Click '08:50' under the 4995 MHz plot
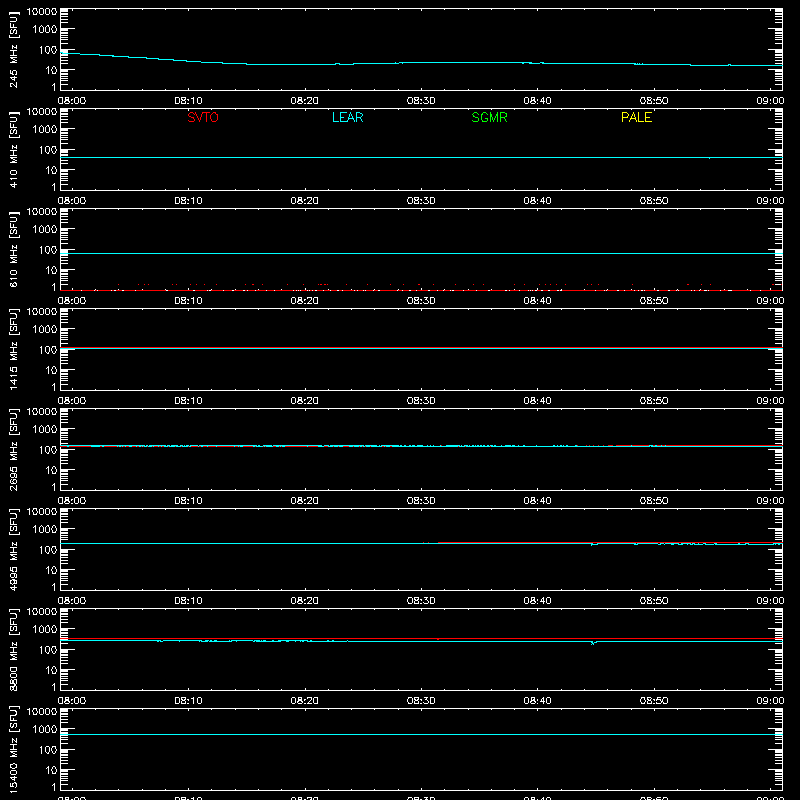This screenshot has height=800, width=800. coord(654,601)
